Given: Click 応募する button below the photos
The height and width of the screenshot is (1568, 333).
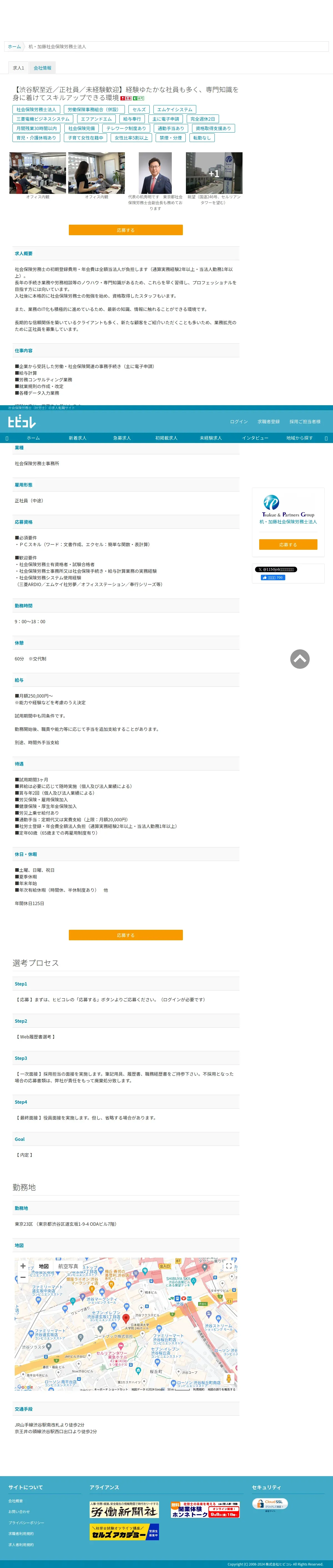Looking at the screenshot, I should pyautogui.click(x=125, y=230).
